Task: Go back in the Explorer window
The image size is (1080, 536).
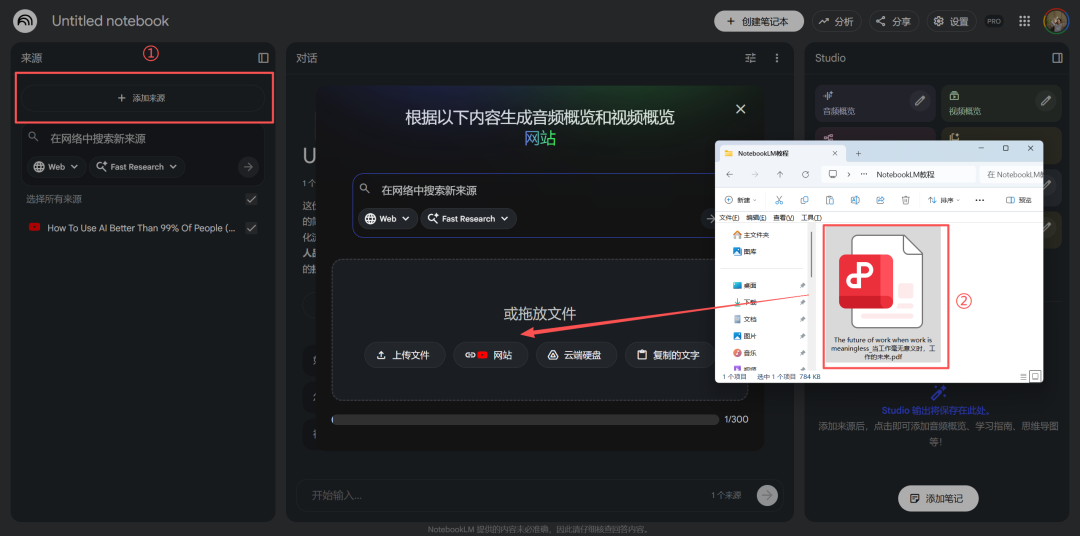Action: [729, 174]
